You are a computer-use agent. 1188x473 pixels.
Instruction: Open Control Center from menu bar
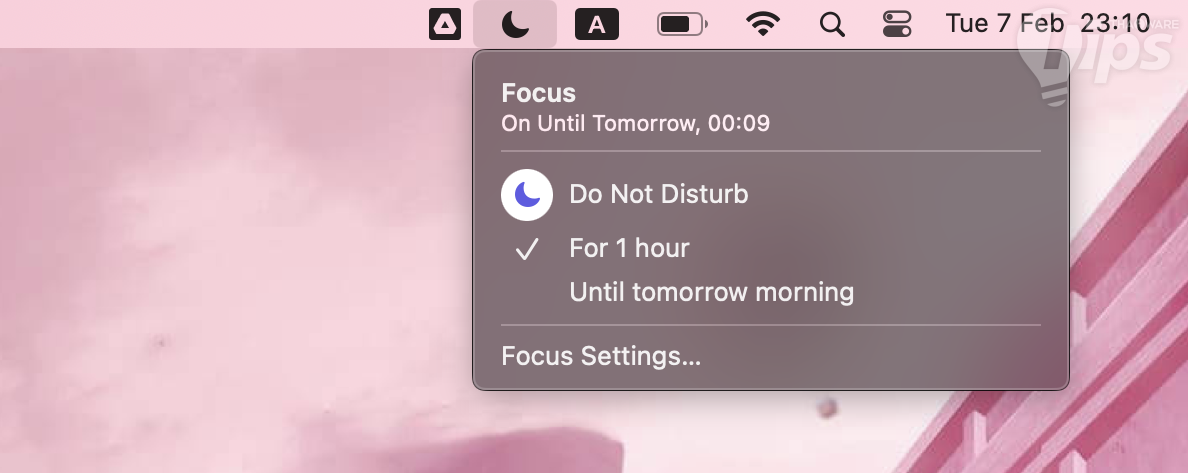pyautogui.click(x=897, y=24)
